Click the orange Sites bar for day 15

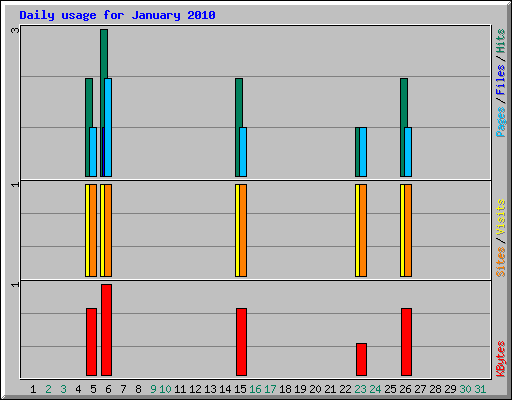point(243,230)
